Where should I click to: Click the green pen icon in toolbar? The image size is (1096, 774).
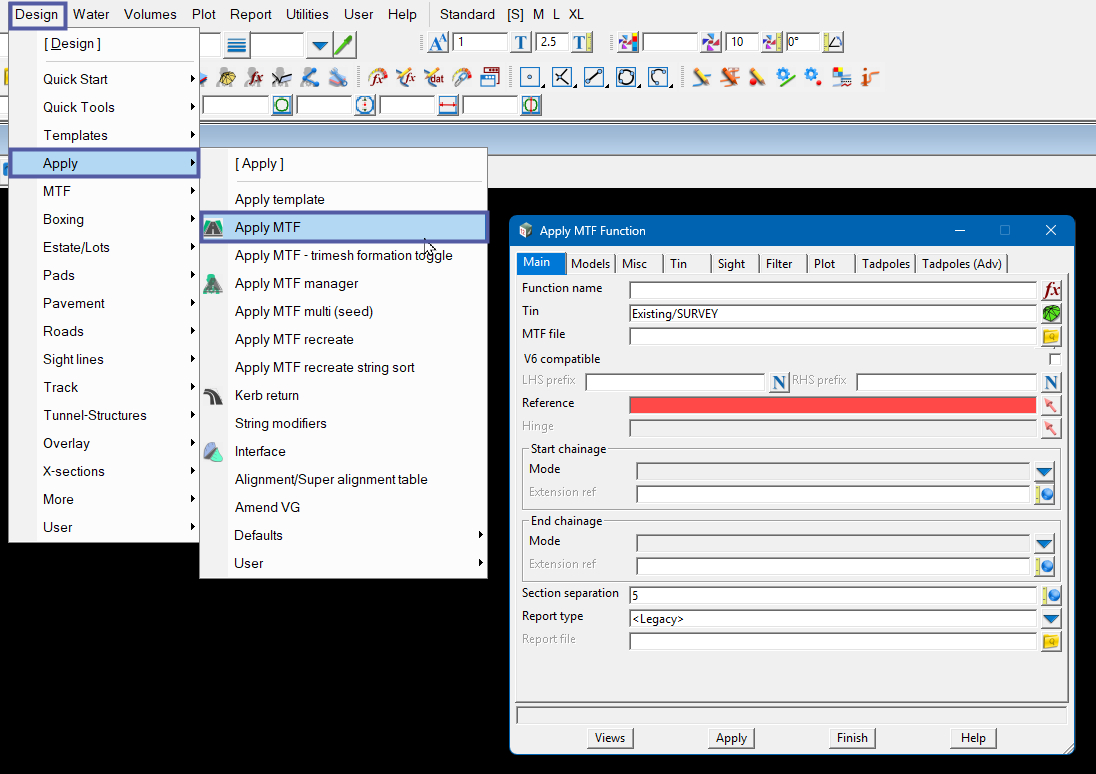344,44
